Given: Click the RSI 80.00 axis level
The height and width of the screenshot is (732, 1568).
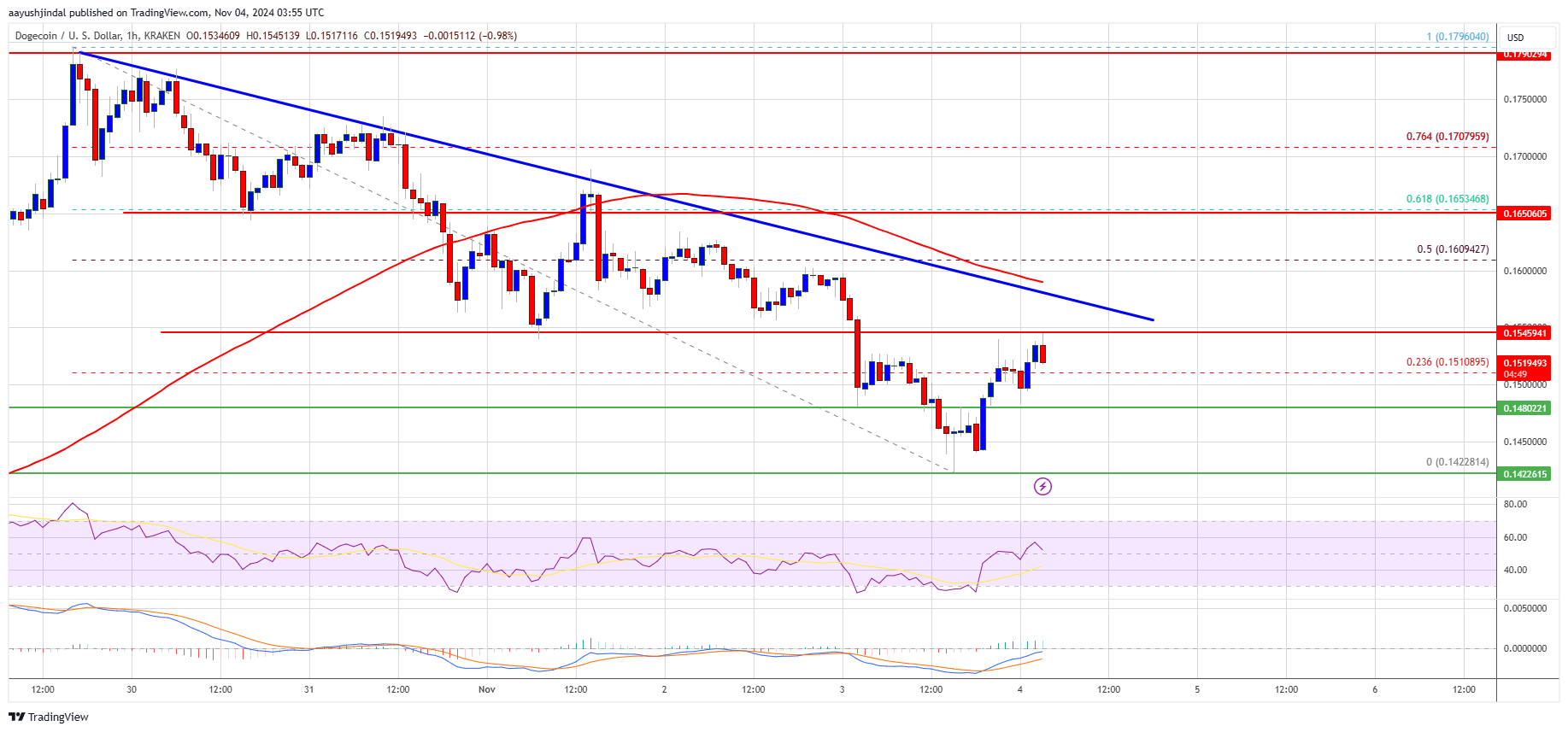Looking at the screenshot, I should click(1515, 505).
